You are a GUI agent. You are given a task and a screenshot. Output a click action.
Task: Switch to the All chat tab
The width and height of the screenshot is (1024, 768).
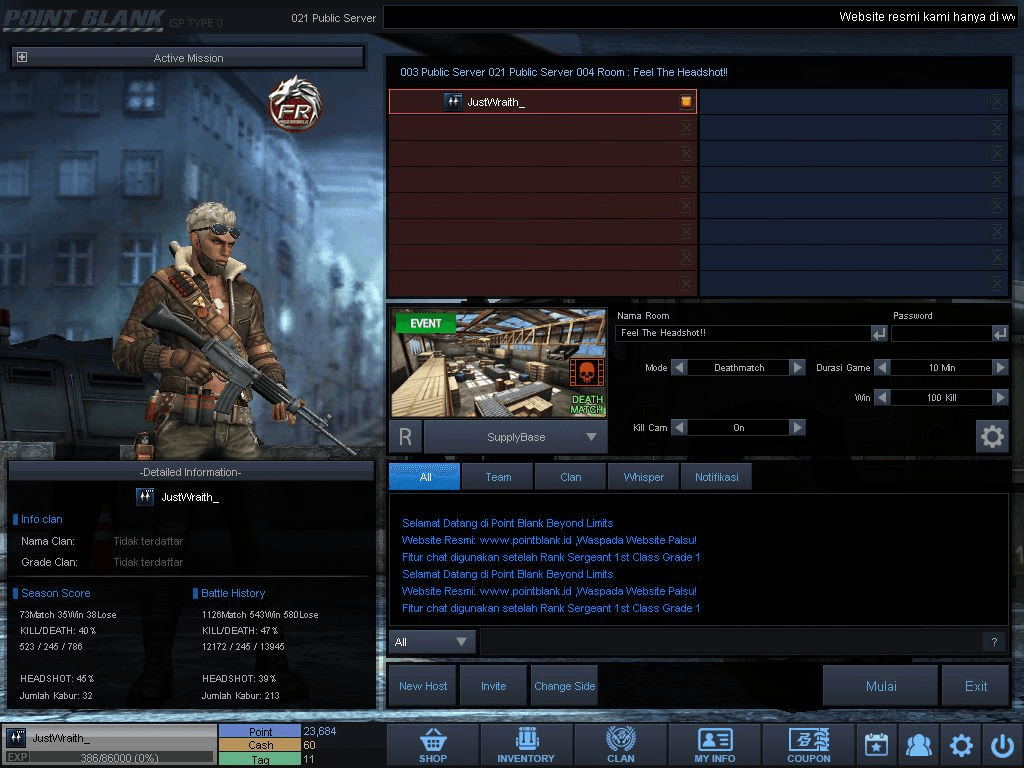click(425, 477)
